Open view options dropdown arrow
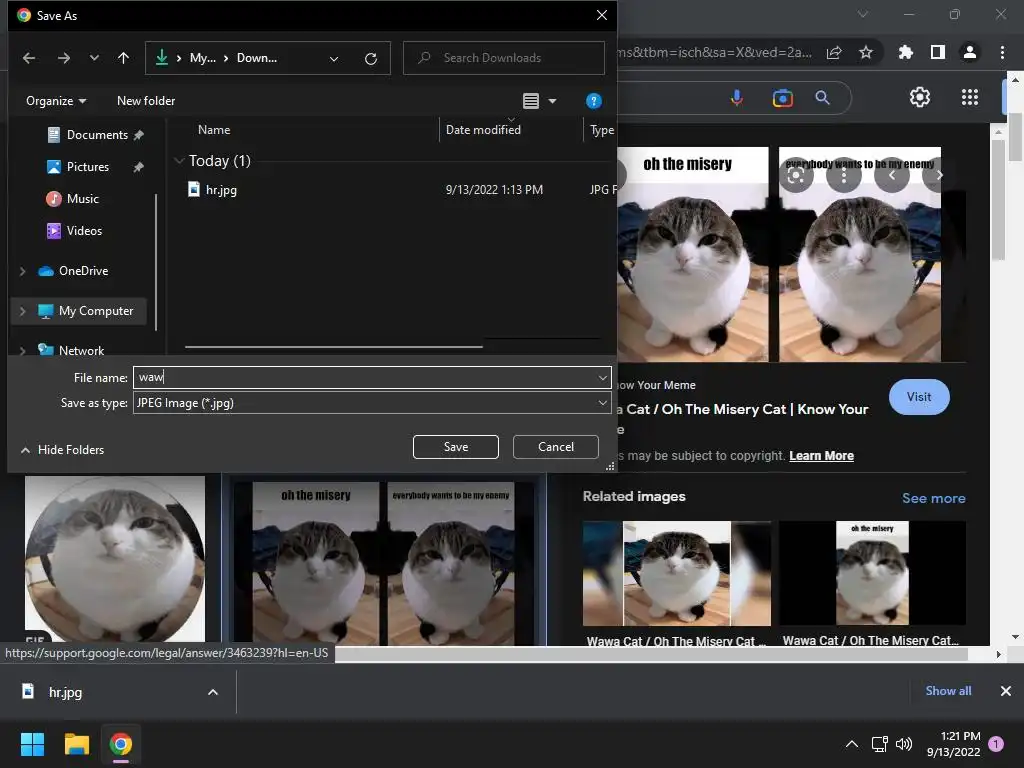Screen dimensions: 1024x768 [x=552, y=101]
